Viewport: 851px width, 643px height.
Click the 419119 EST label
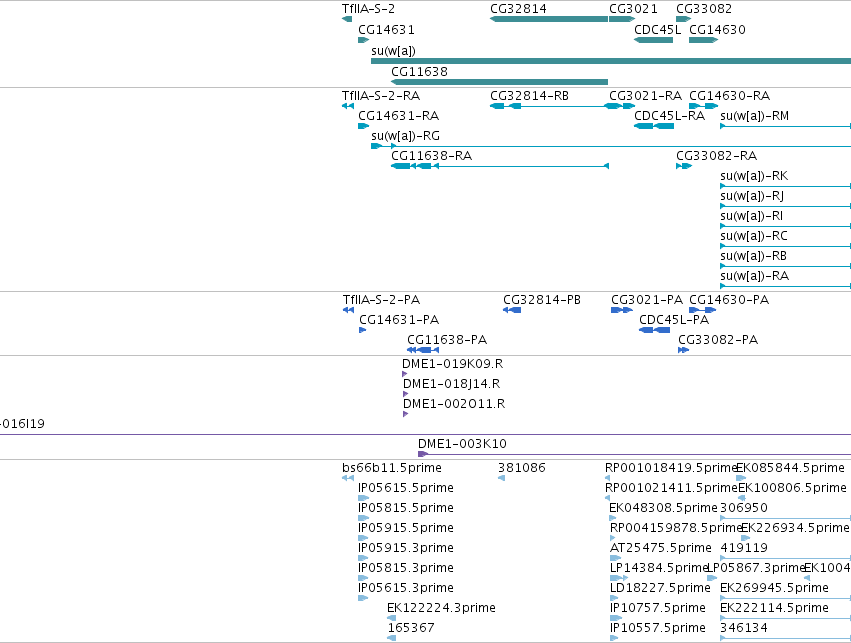click(744, 548)
